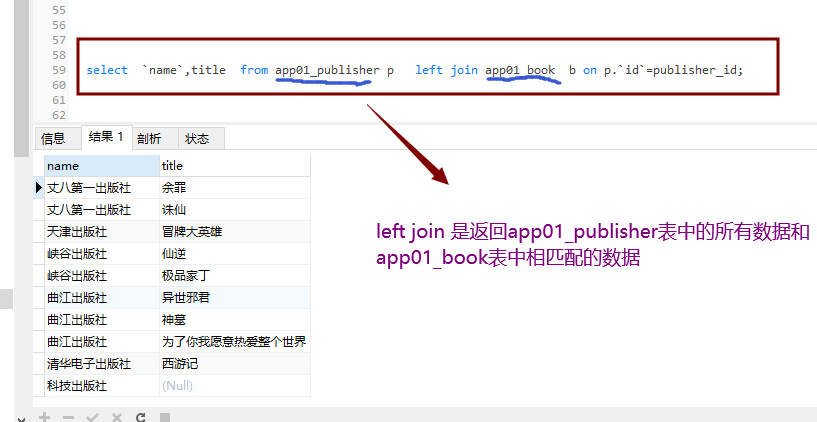817x422 pixels.
Task: Select the cell 冒牌大英雄
Action: click(234, 231)
